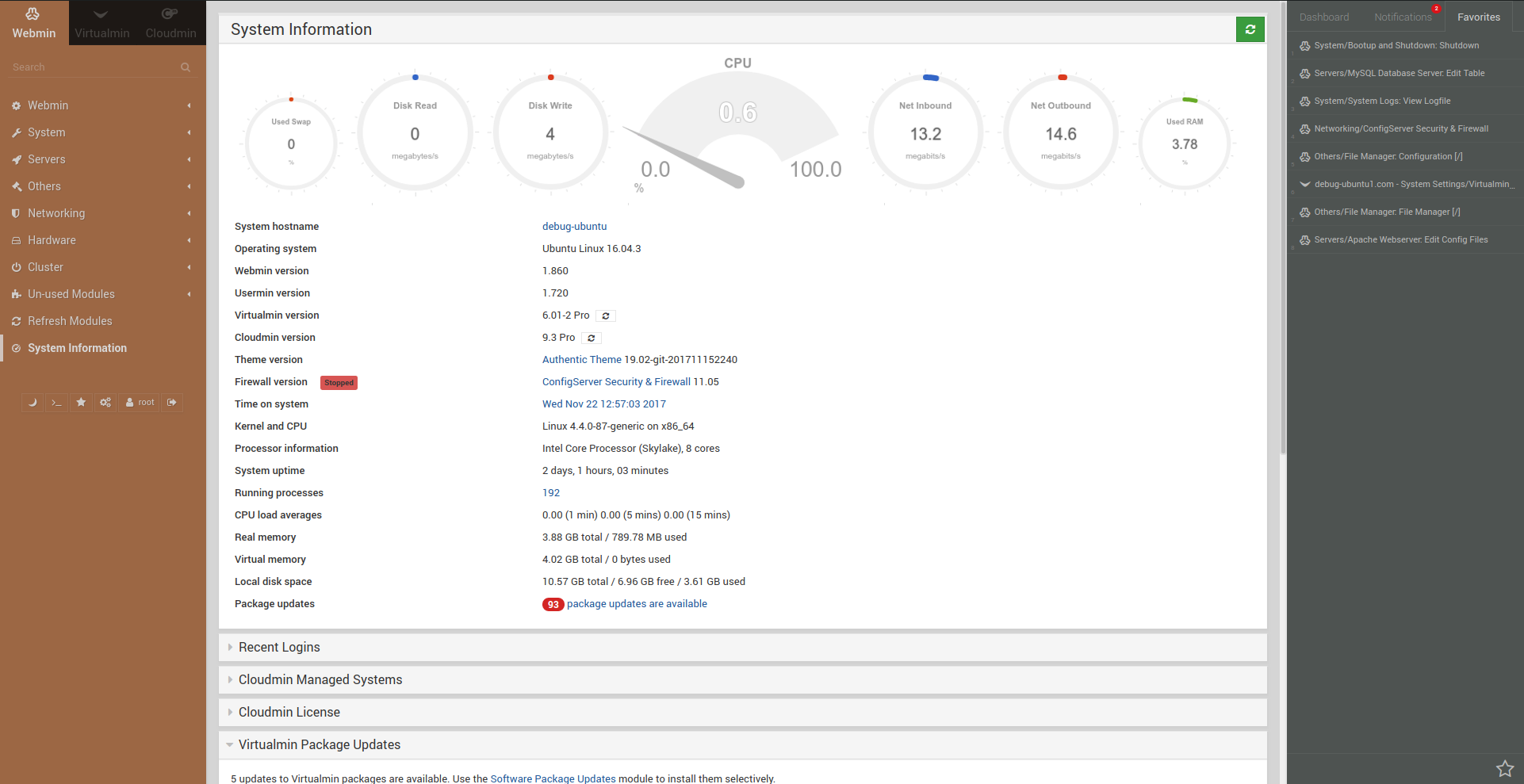Expand the Un-used Modules category

103,294
